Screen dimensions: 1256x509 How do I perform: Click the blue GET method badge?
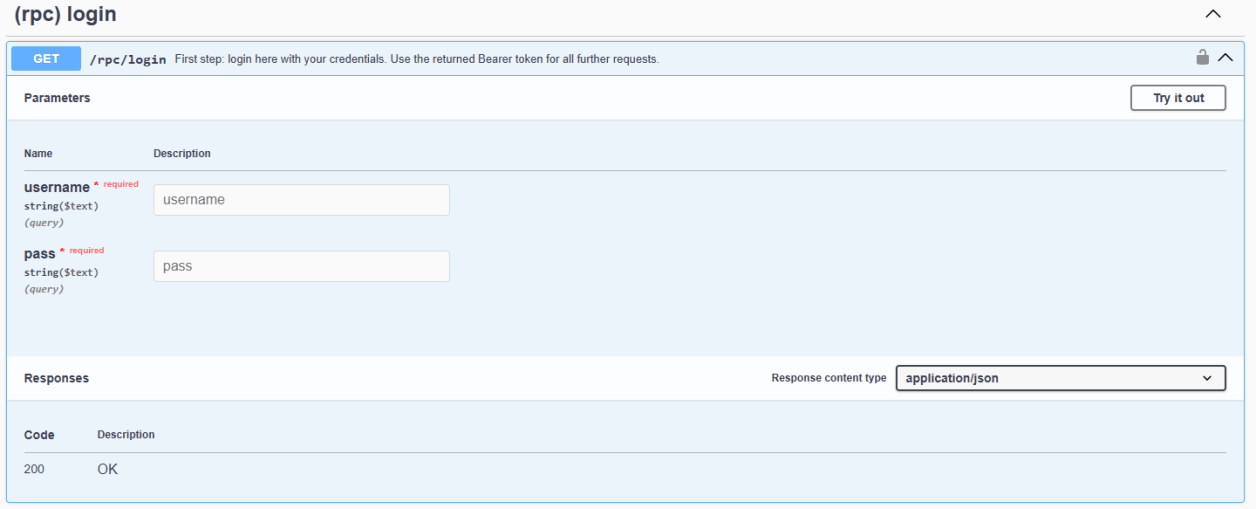[46, 59]
